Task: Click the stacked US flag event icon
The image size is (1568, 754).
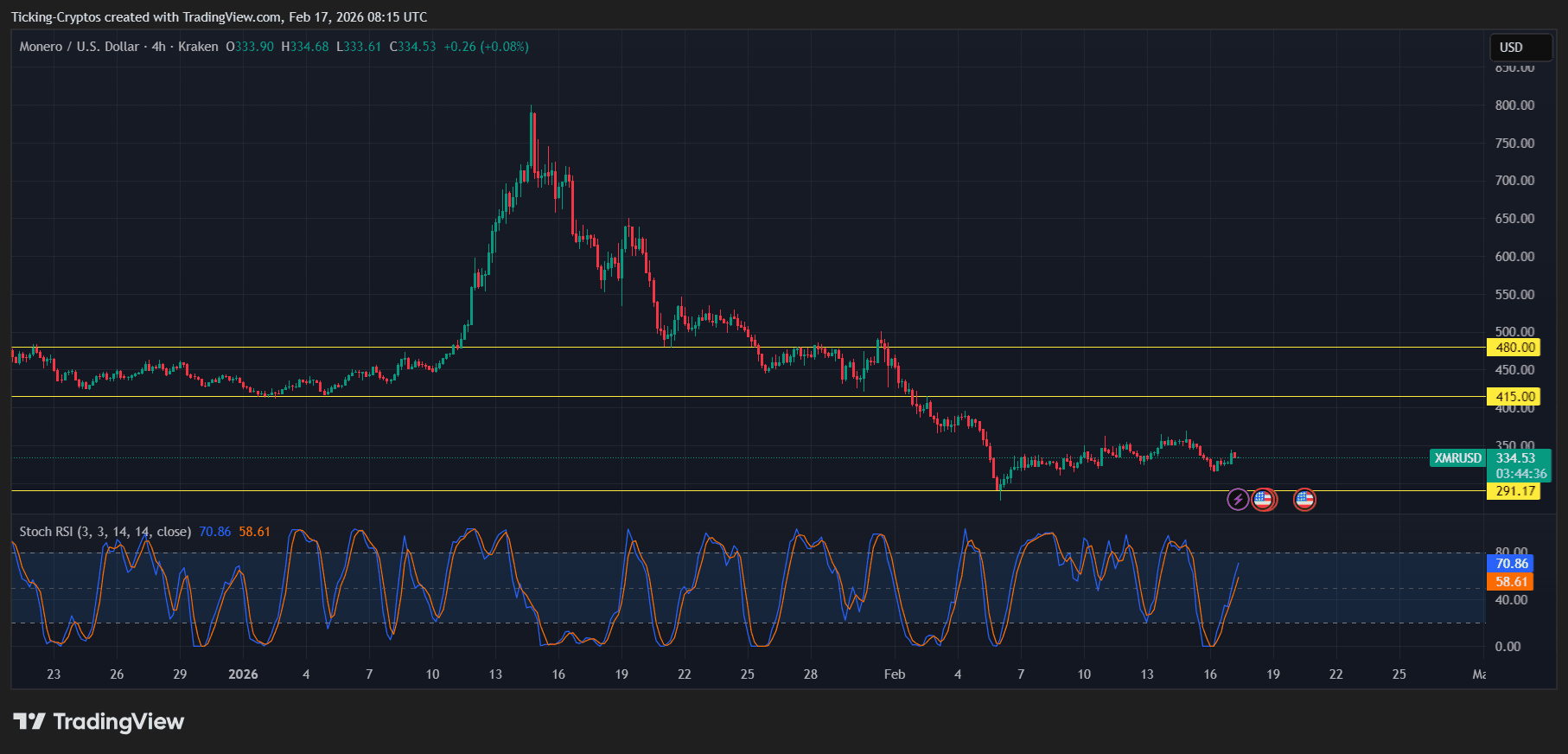Action: tap(1264, 499)
